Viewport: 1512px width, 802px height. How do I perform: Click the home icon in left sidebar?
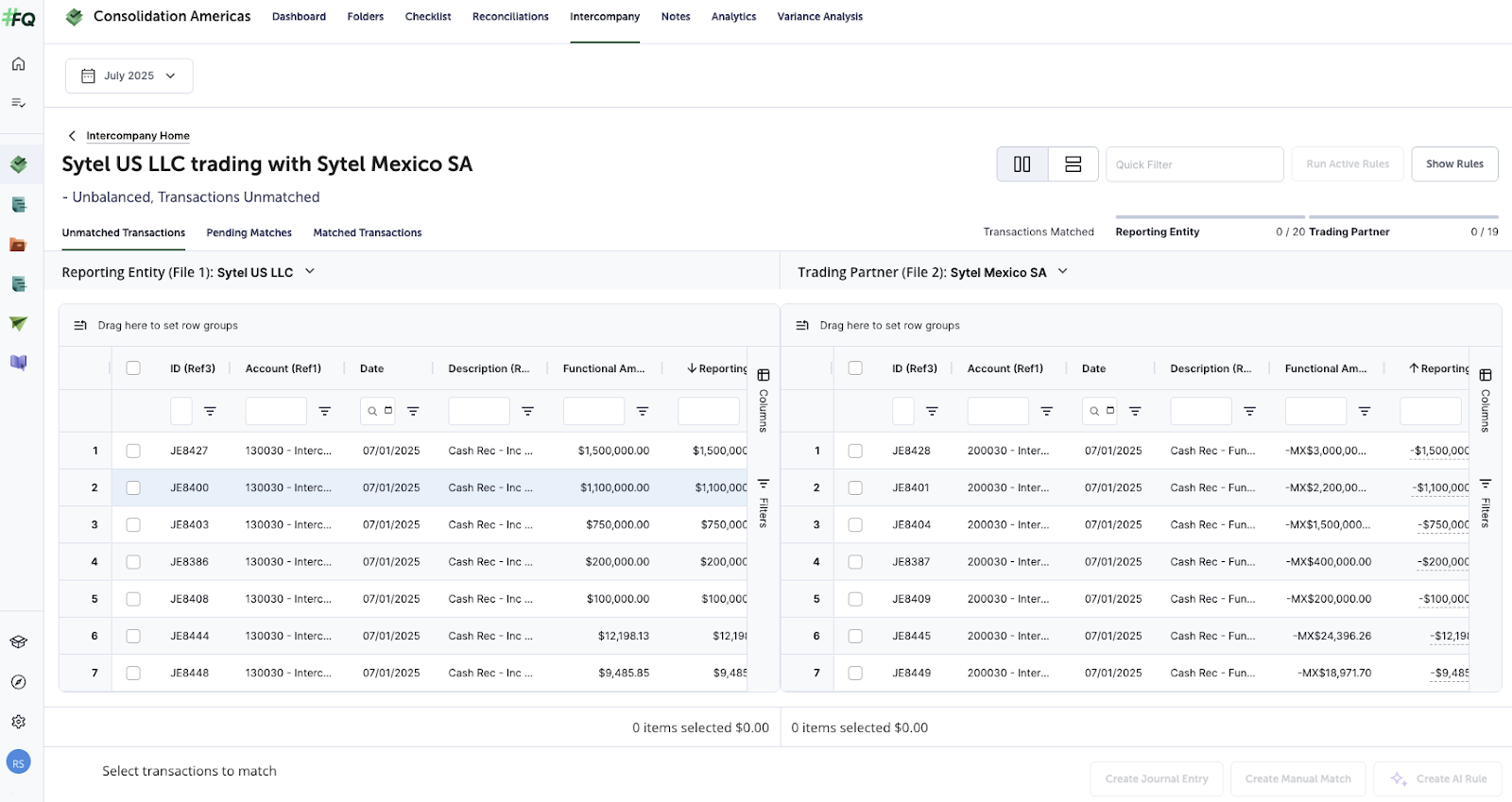[x=18, y=64]
